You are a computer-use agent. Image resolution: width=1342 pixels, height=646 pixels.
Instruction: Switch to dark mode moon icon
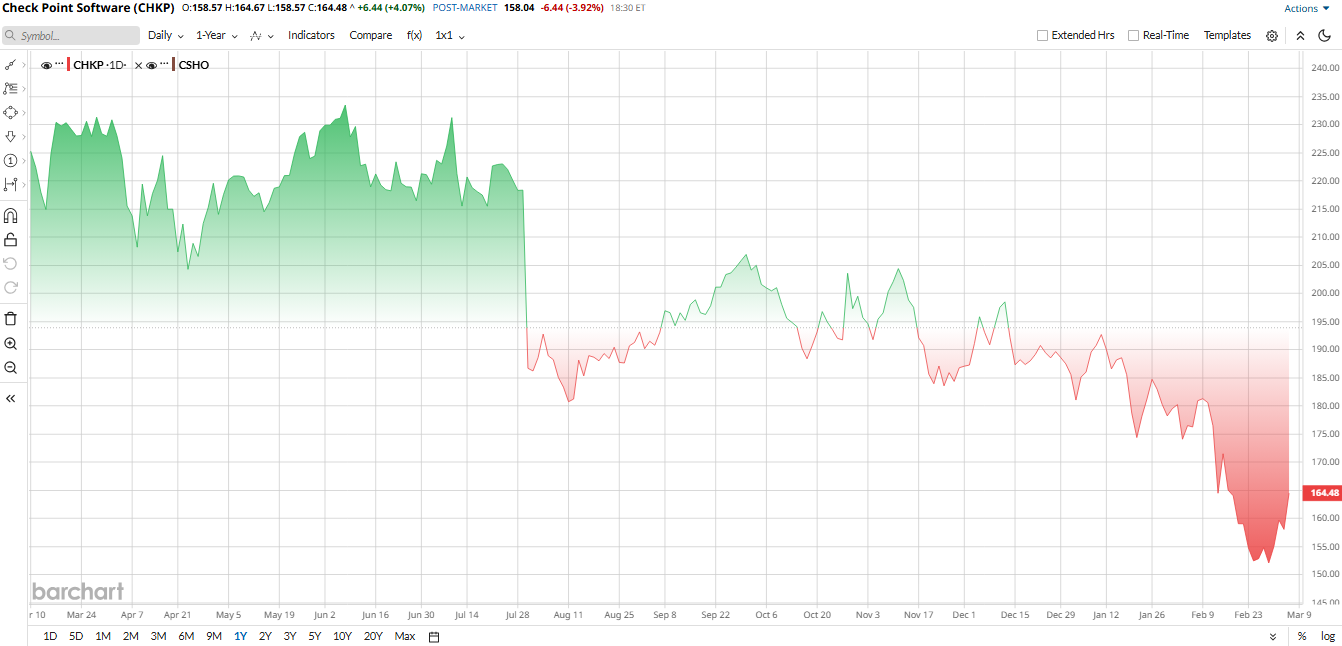(x=1325, y=35)
